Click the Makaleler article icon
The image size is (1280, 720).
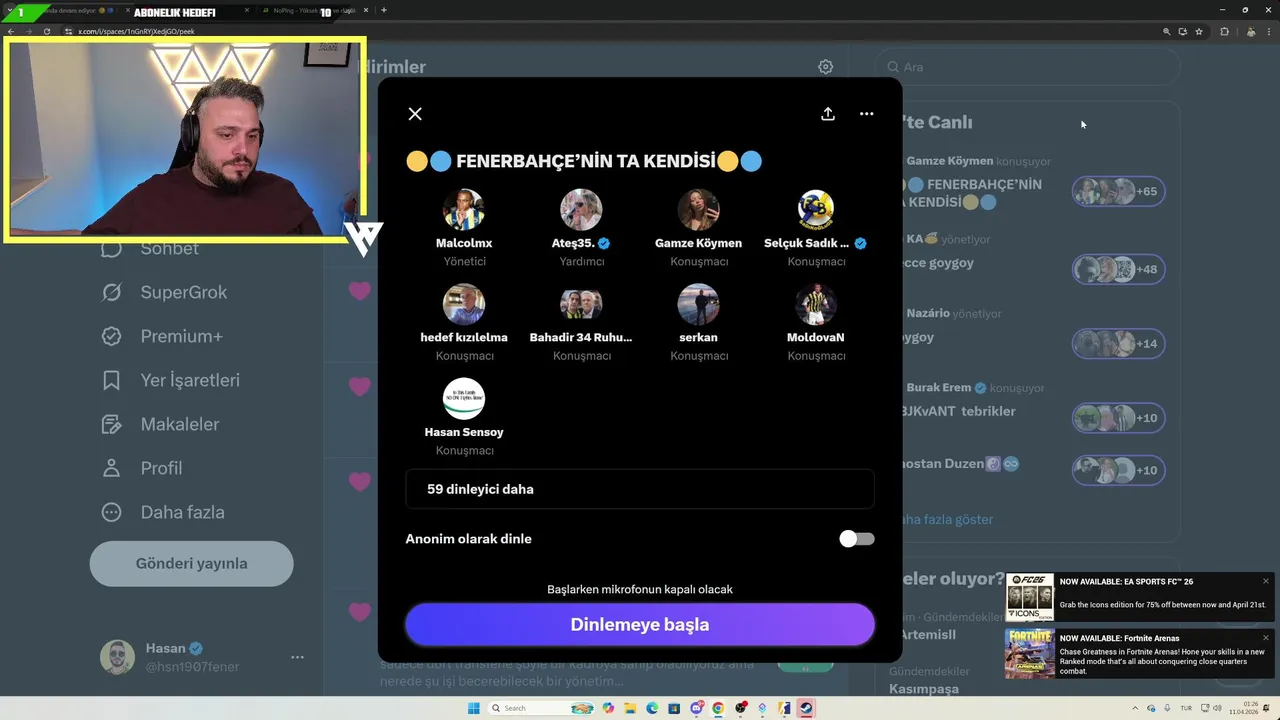[112, 424]
